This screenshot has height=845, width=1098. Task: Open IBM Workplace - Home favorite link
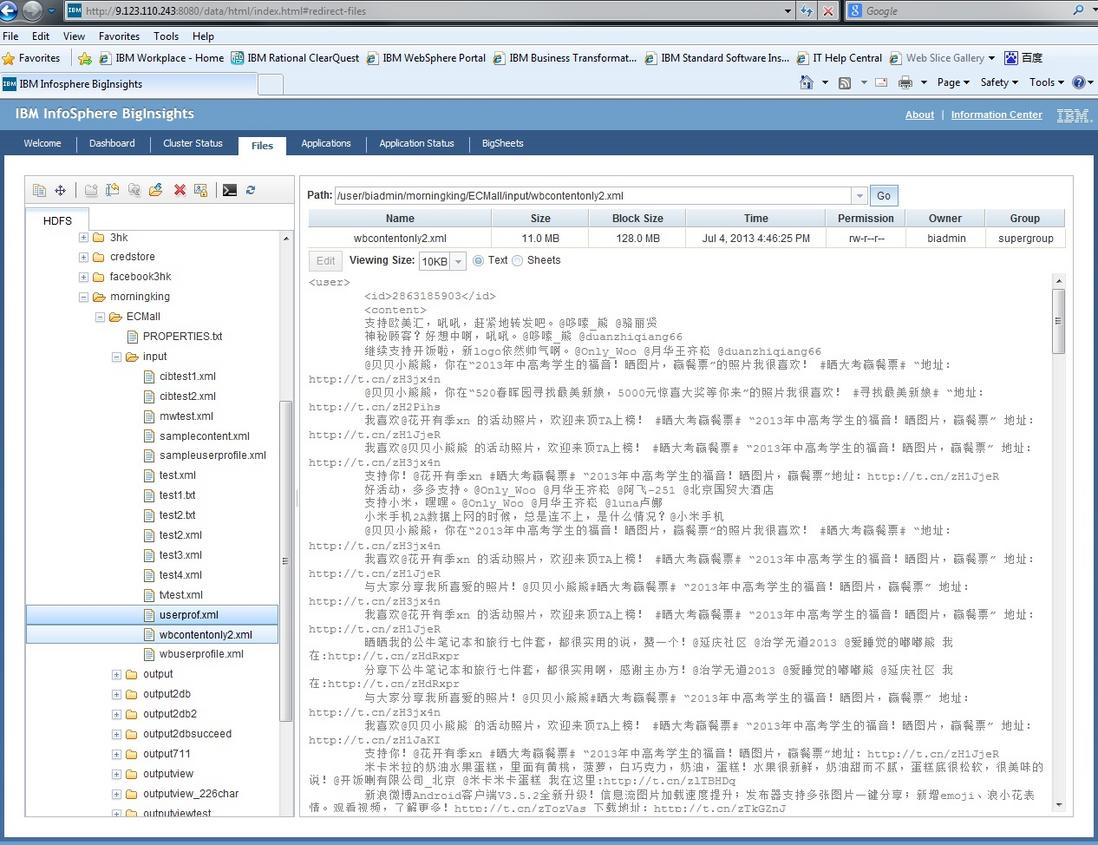(x=162, y=58)
